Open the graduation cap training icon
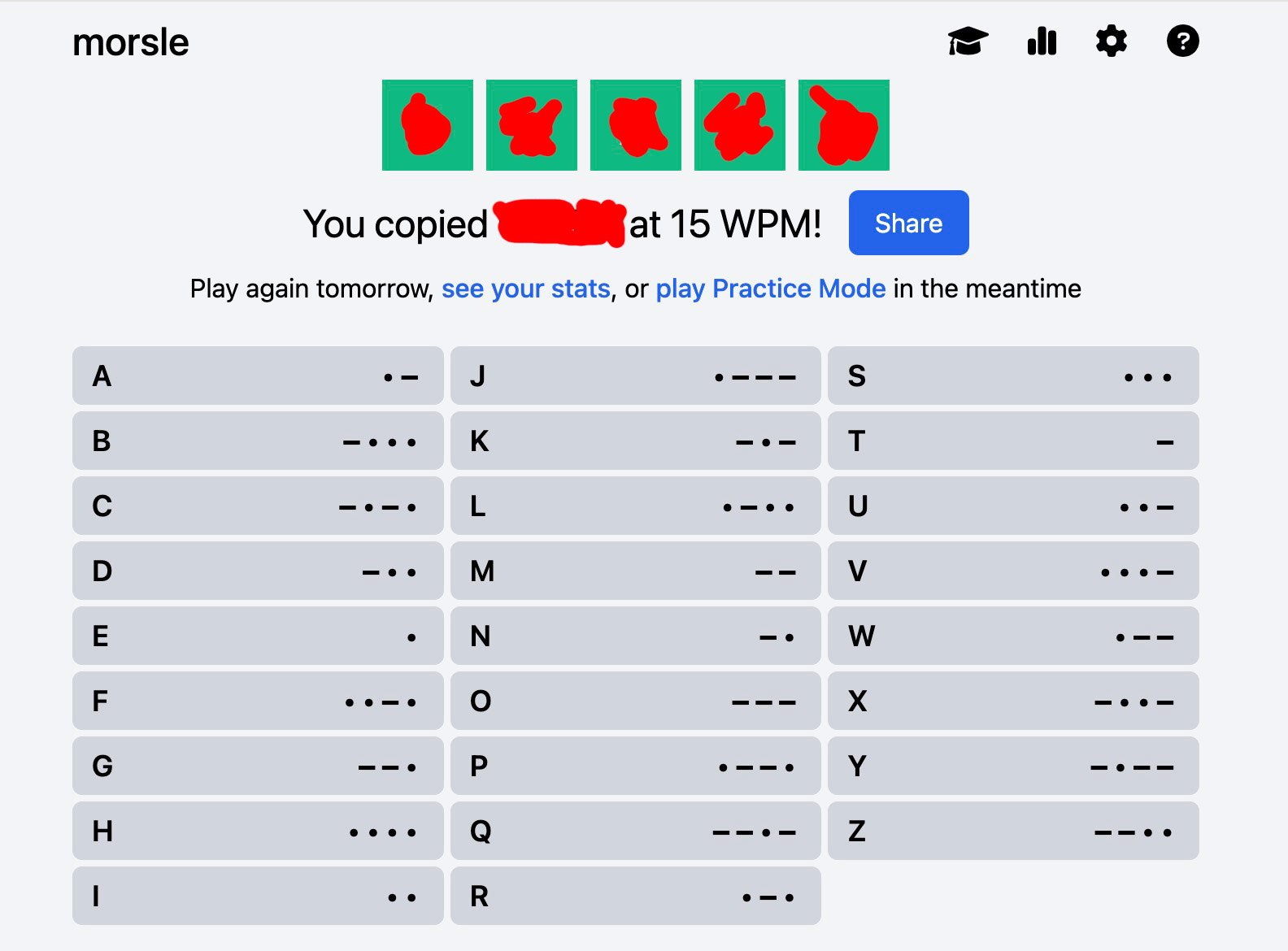This screenshot has width=1288, height=951. click(x=968, y=41)
